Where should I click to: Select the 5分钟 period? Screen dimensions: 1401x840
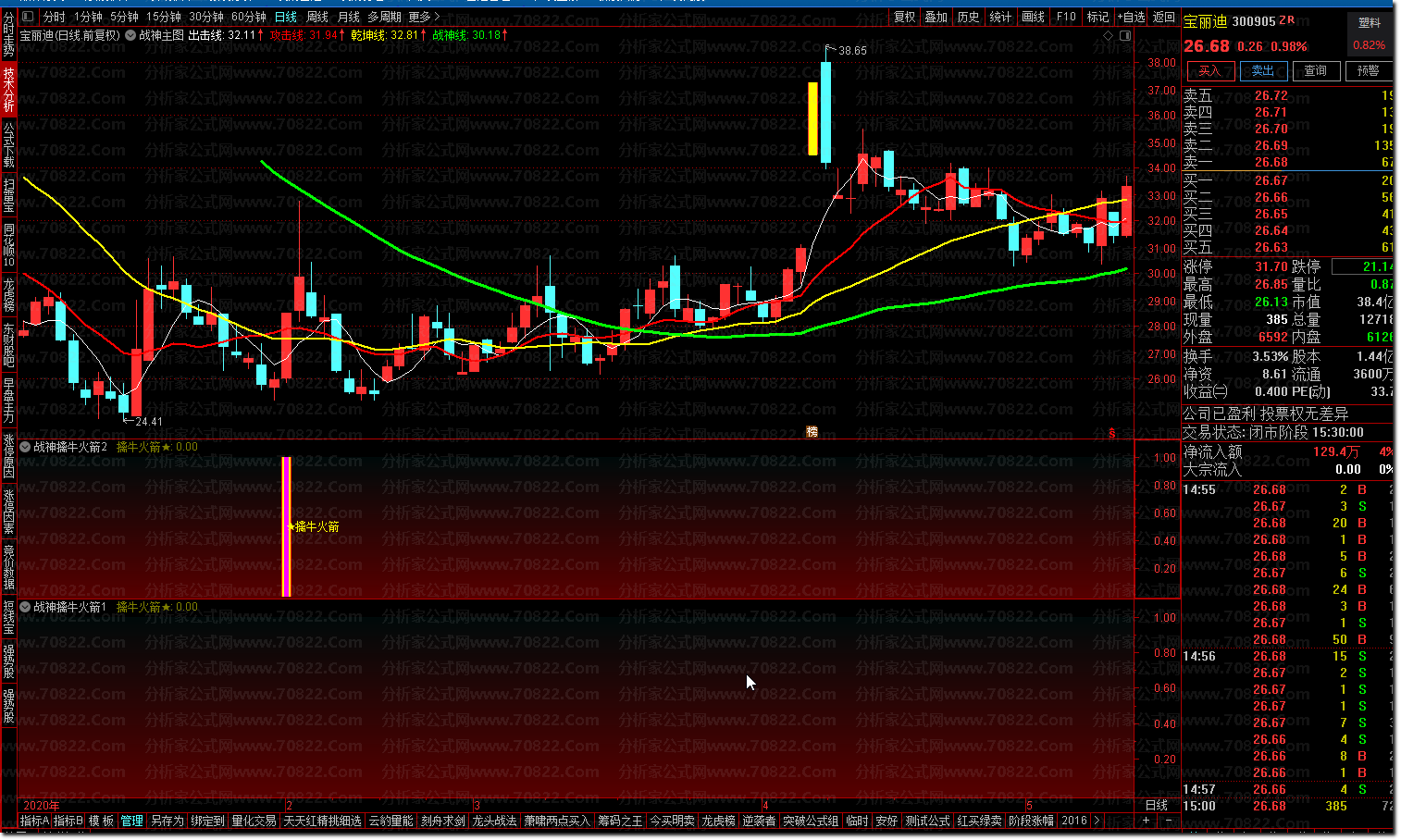(x=124, y=17)
